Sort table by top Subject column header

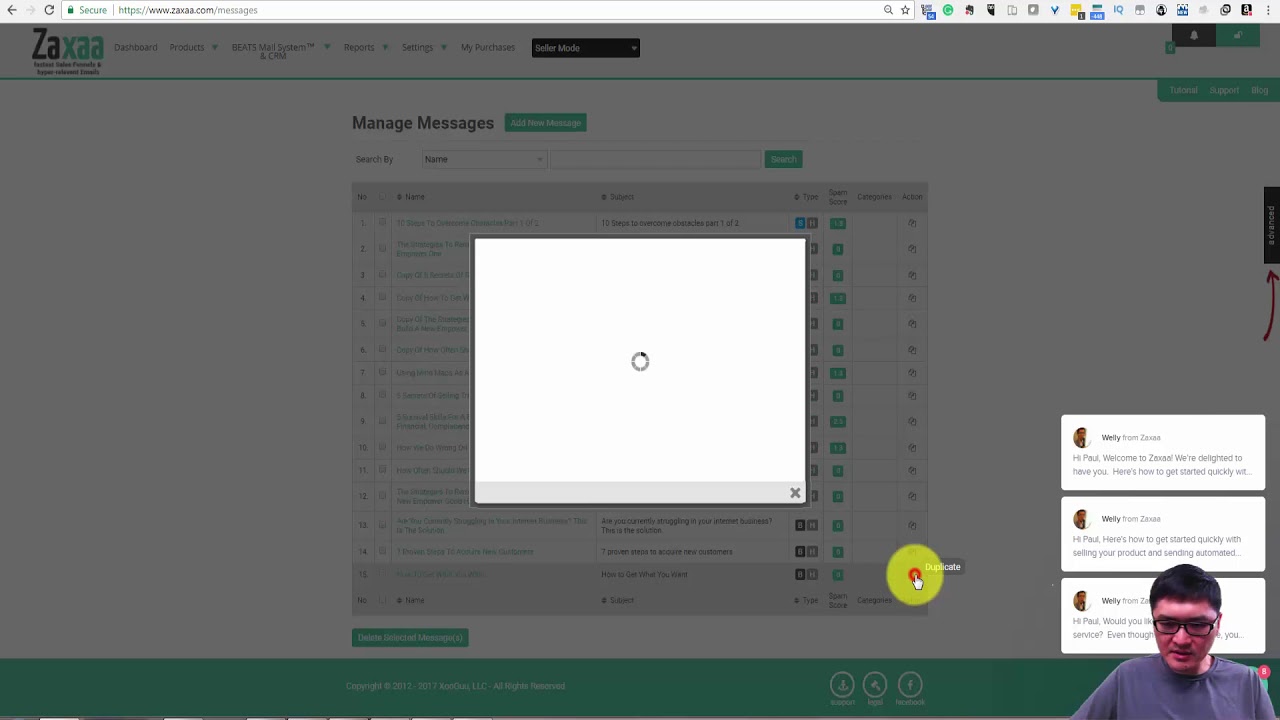click(x=618, y=197)
